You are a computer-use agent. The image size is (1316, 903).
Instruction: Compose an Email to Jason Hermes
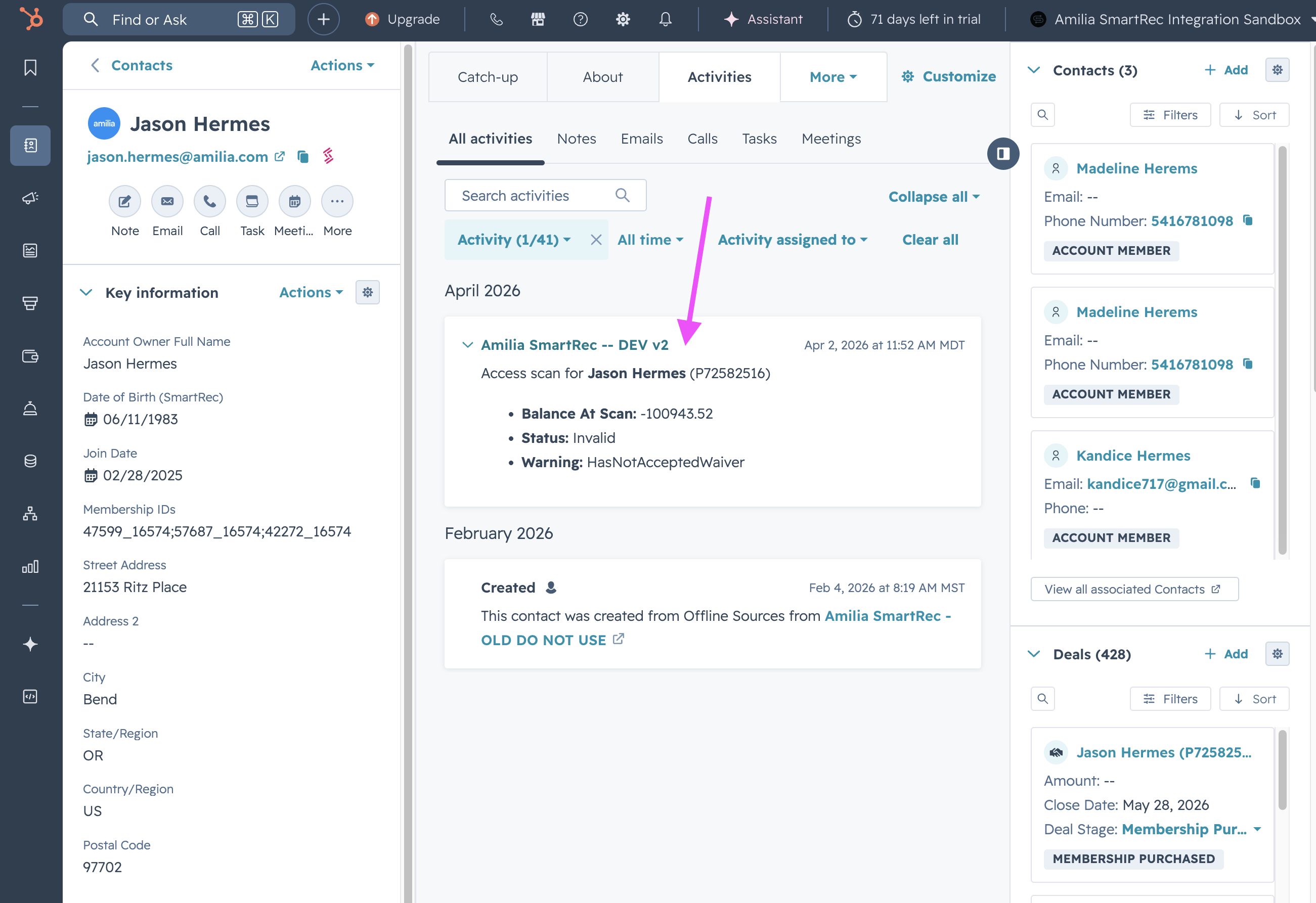(x=167, y=202)
